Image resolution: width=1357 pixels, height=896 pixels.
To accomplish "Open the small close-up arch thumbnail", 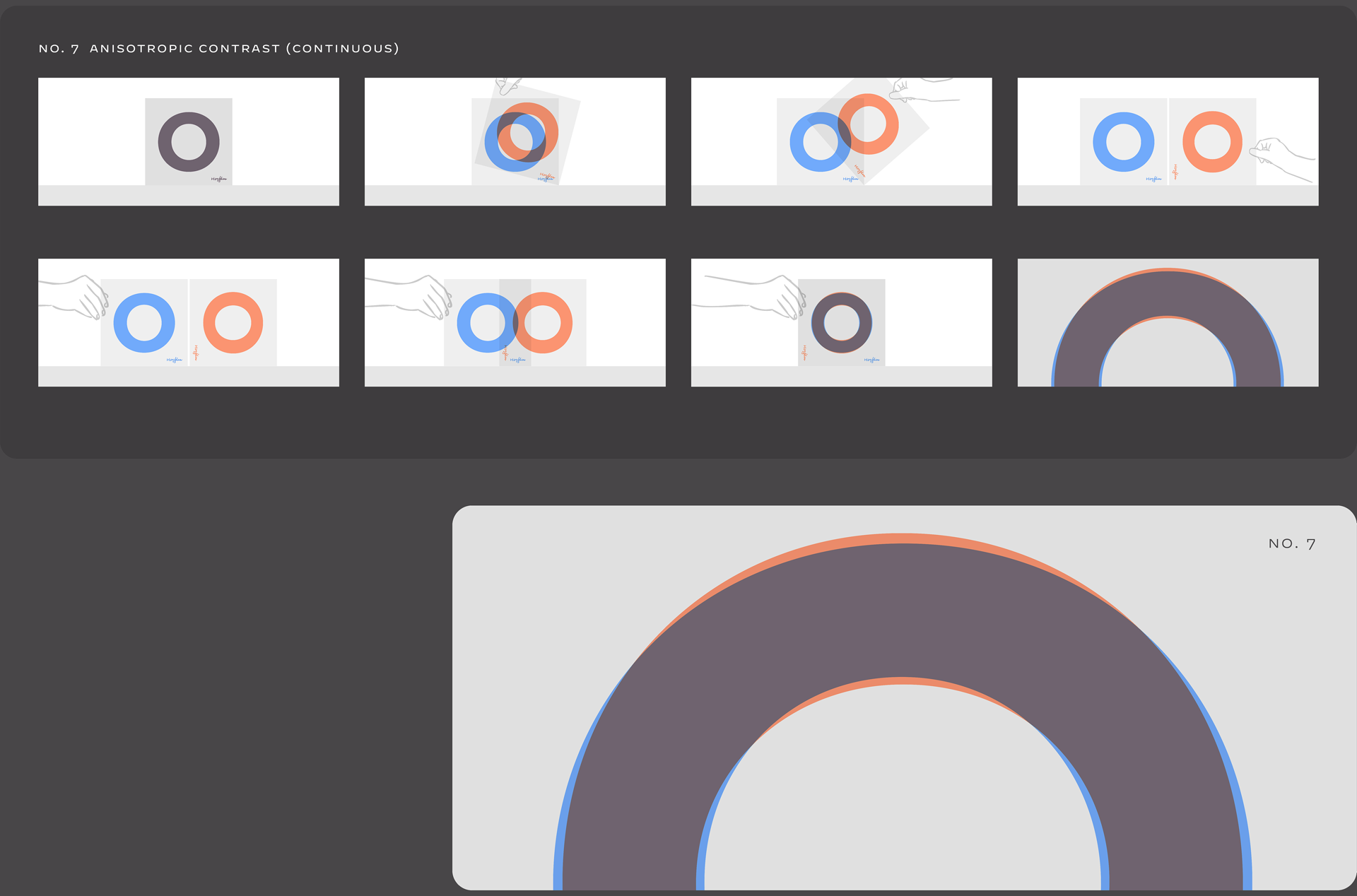I will (x=1168, y=323).
